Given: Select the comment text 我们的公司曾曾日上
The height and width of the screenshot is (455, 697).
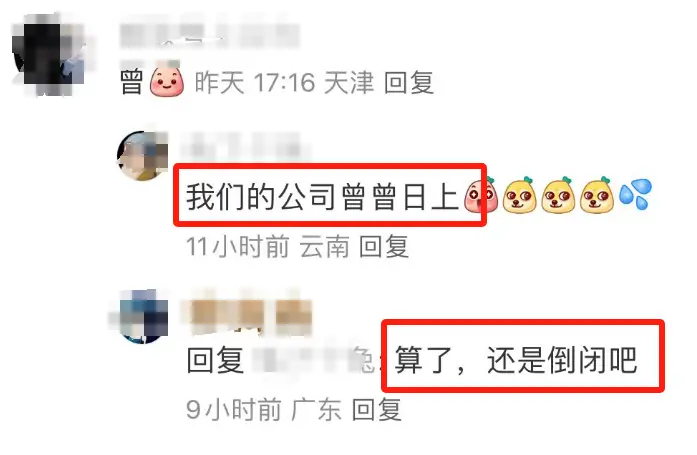Looking at the screenshot, I should [322, 196].
